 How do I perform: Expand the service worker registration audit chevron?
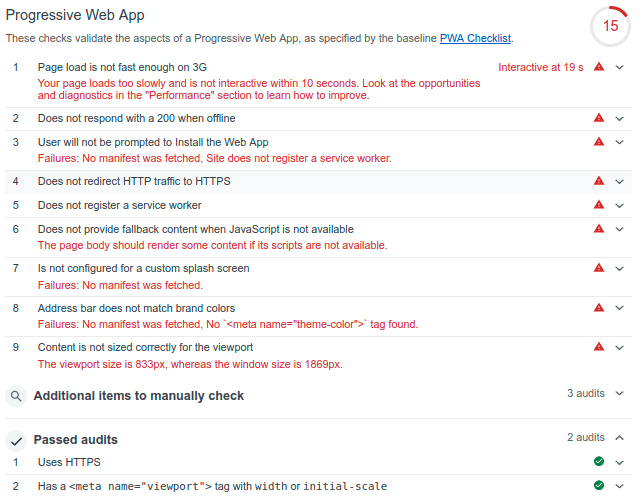click(620, 205)
